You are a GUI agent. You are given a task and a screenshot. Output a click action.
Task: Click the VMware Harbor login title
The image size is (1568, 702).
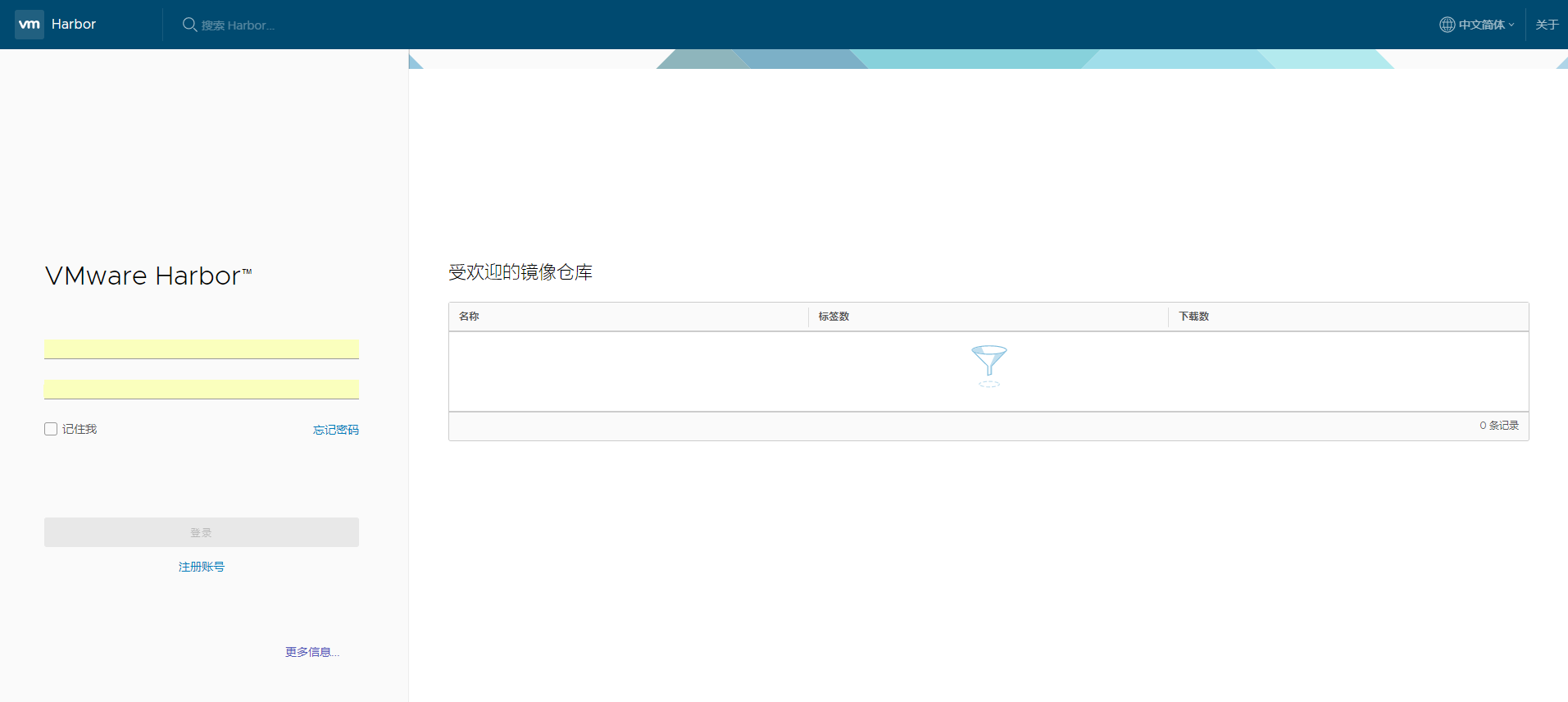148,276
